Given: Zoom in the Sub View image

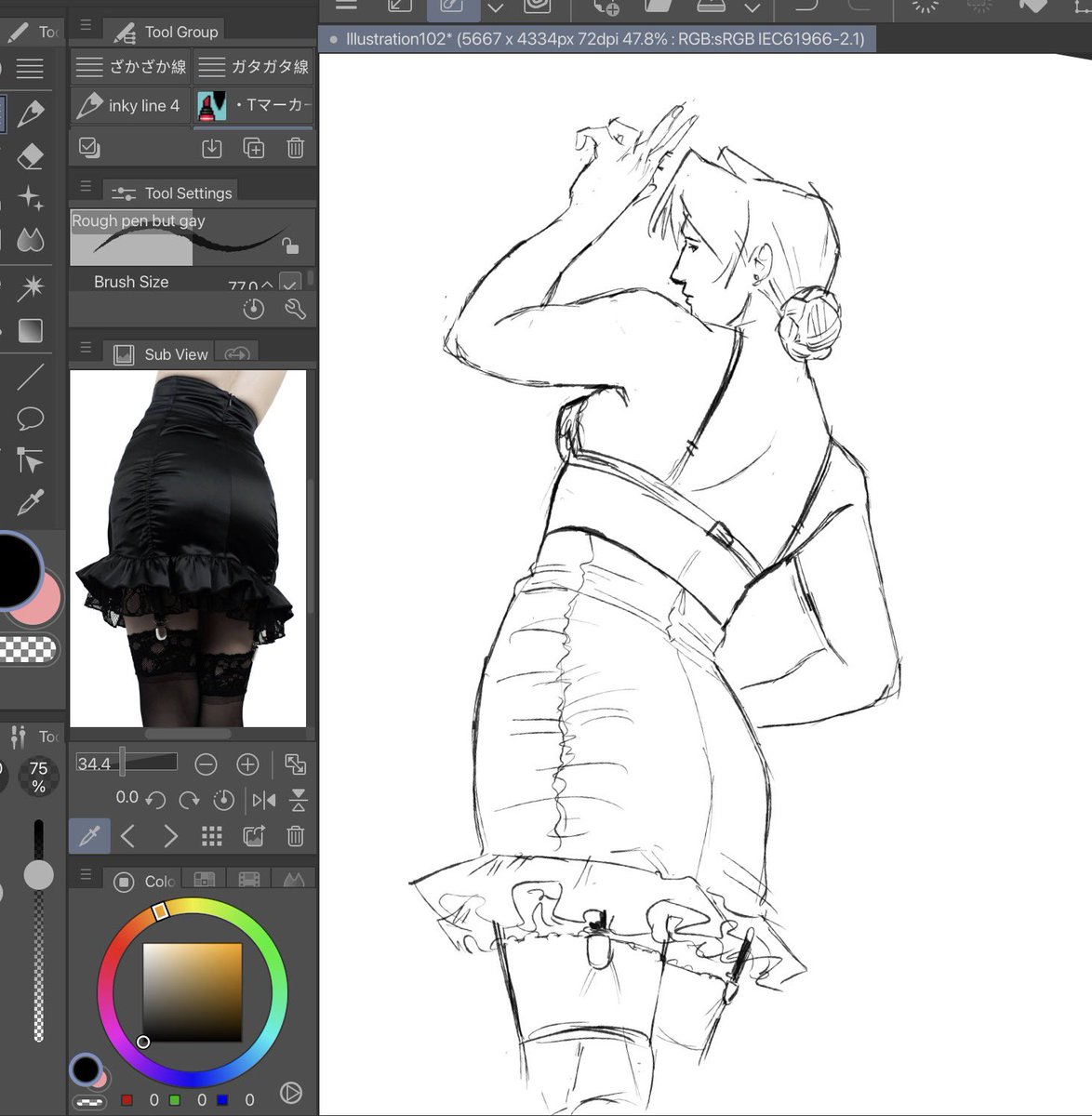Looking at the screenshot, I should [247, 764].
